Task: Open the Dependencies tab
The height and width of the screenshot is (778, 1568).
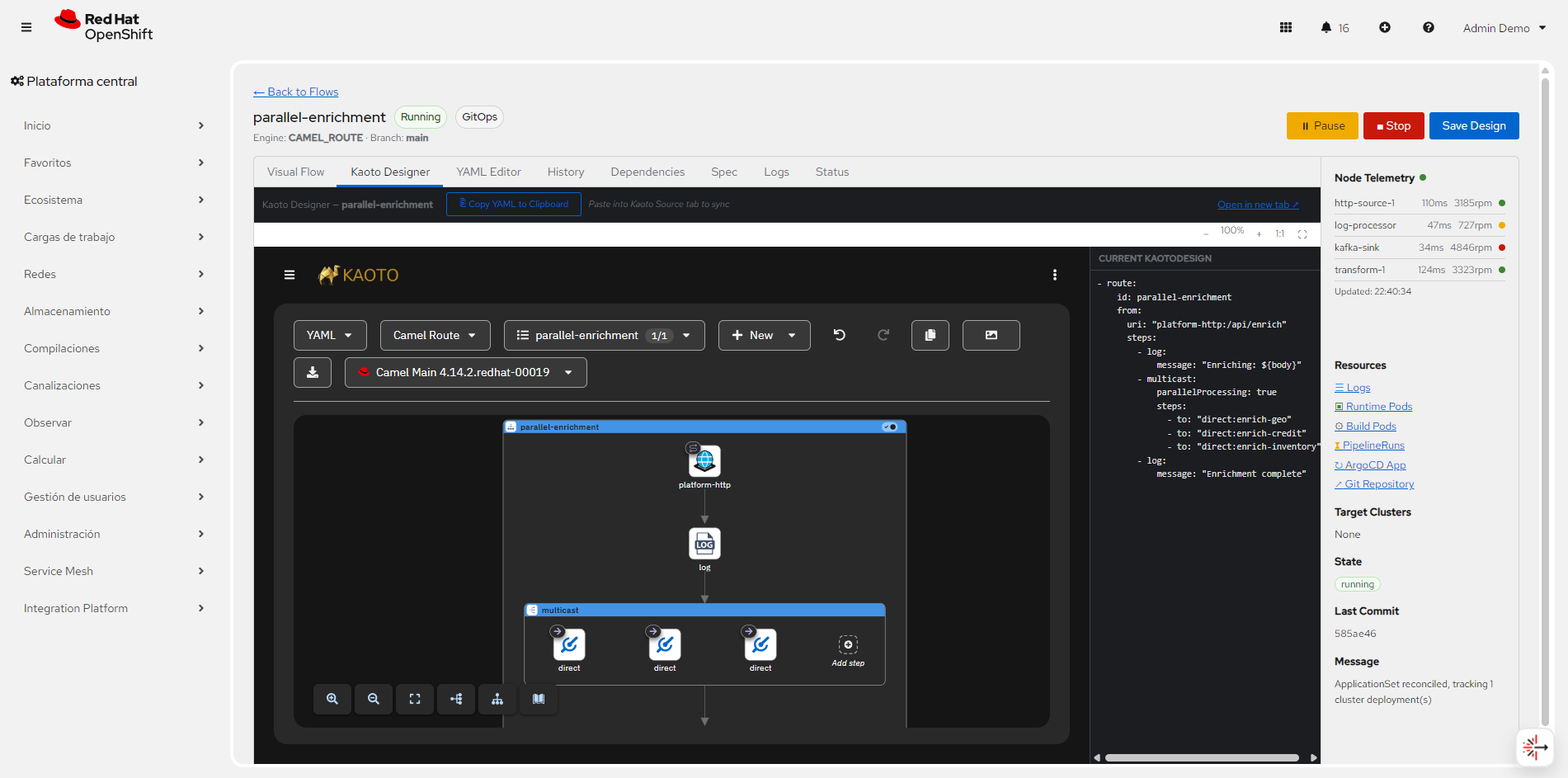Action: tap(647, 172)
